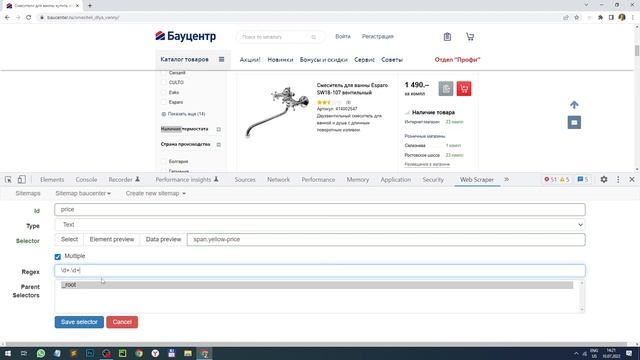The height and width of the screenshot is (360, 640).
Task: Open the Акции! menu link
Action: click(x=250, y=60)
